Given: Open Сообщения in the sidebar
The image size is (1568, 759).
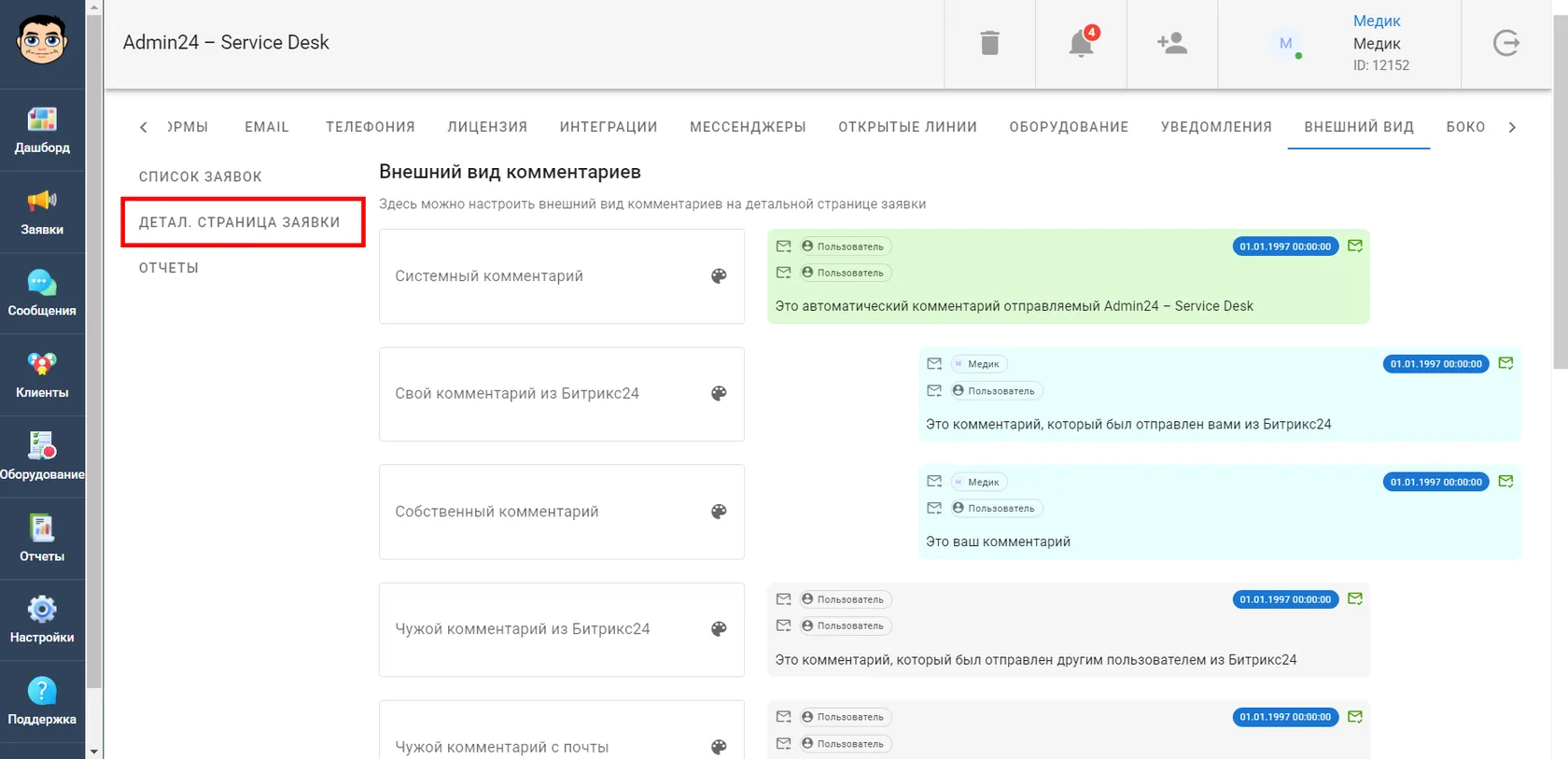Looking at the screenshot, I should pos(42,293).
